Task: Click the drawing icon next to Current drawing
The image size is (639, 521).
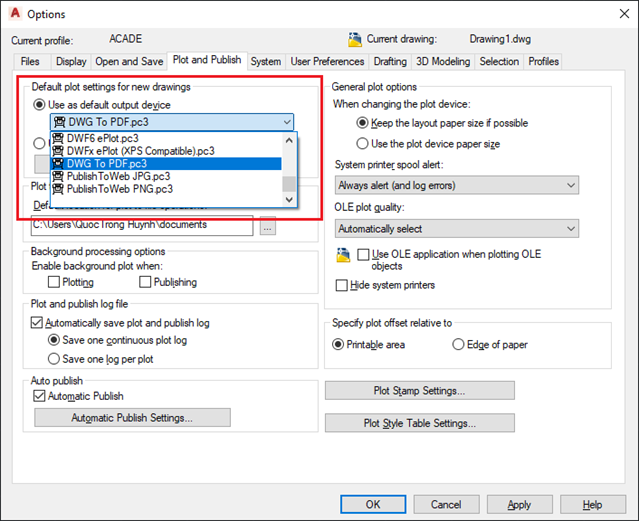Action: pyautogui.click(x=355, y=40)
